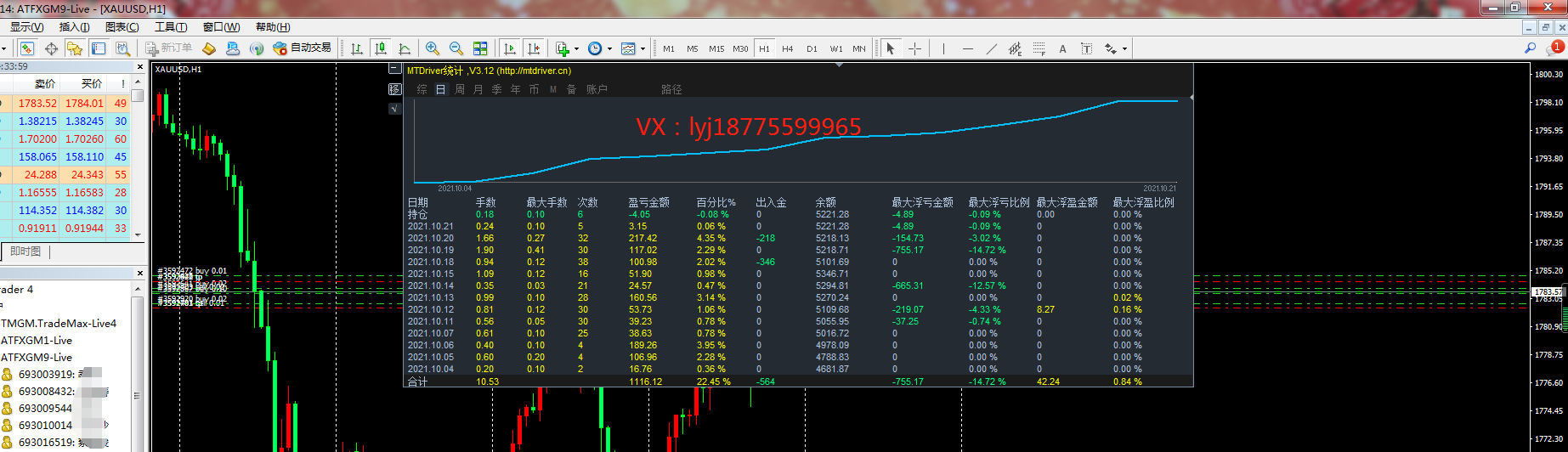Zoom in on the chart

pos(433,48)
